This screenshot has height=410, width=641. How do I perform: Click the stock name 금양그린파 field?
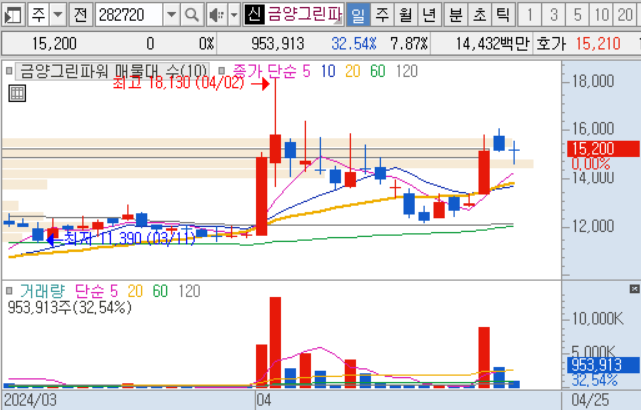click(305, 15)
